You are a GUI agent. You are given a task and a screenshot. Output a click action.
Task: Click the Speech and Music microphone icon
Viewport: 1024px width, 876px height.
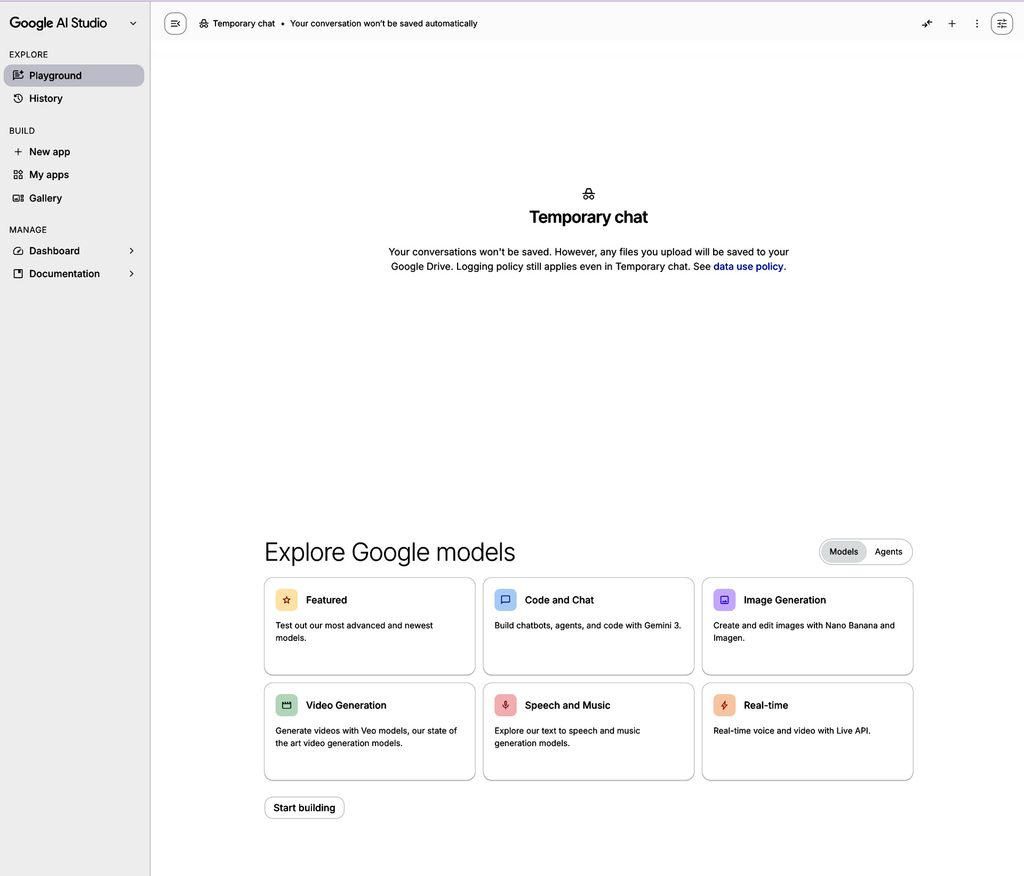505,705
